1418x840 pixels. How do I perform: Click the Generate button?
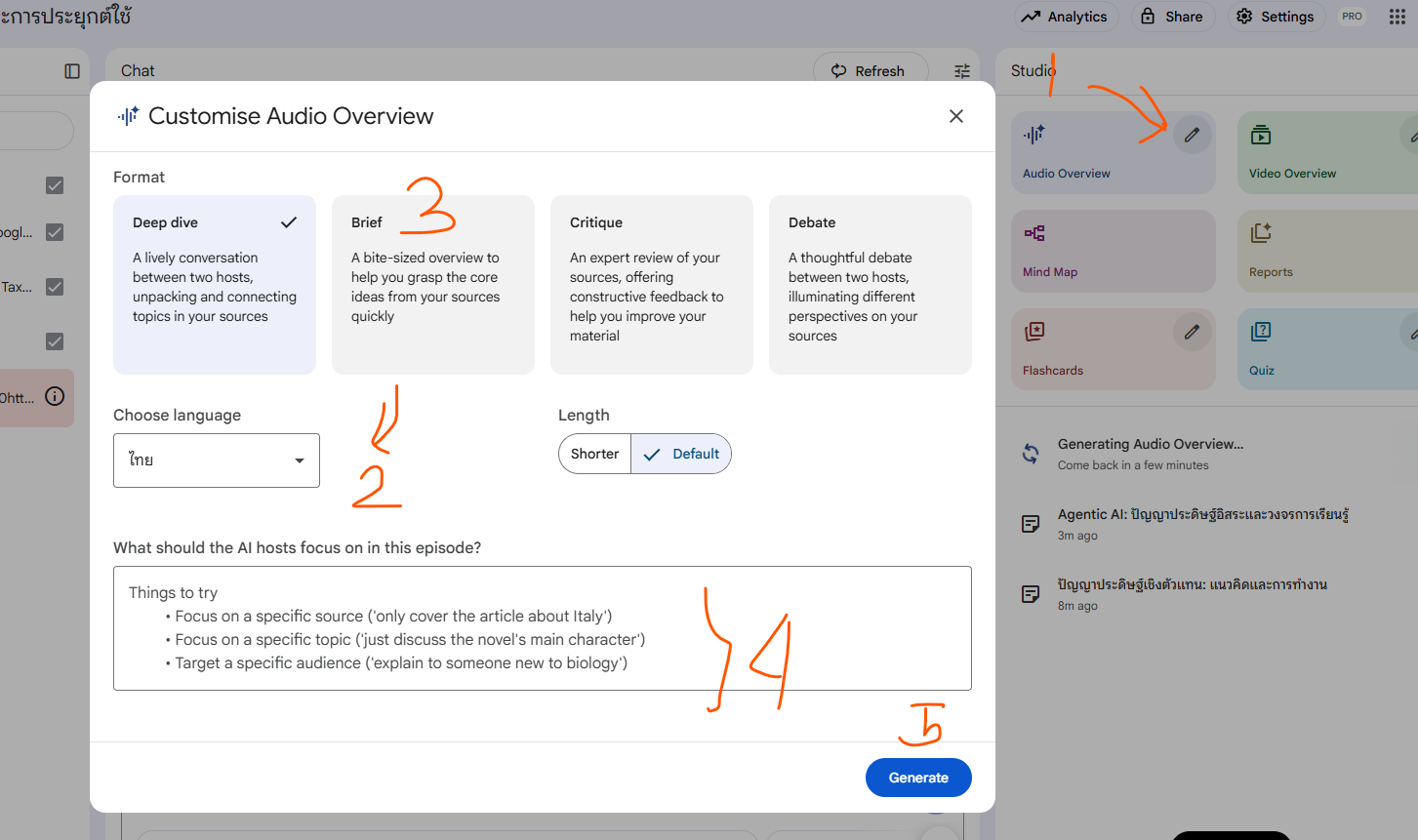click(917, 778)
